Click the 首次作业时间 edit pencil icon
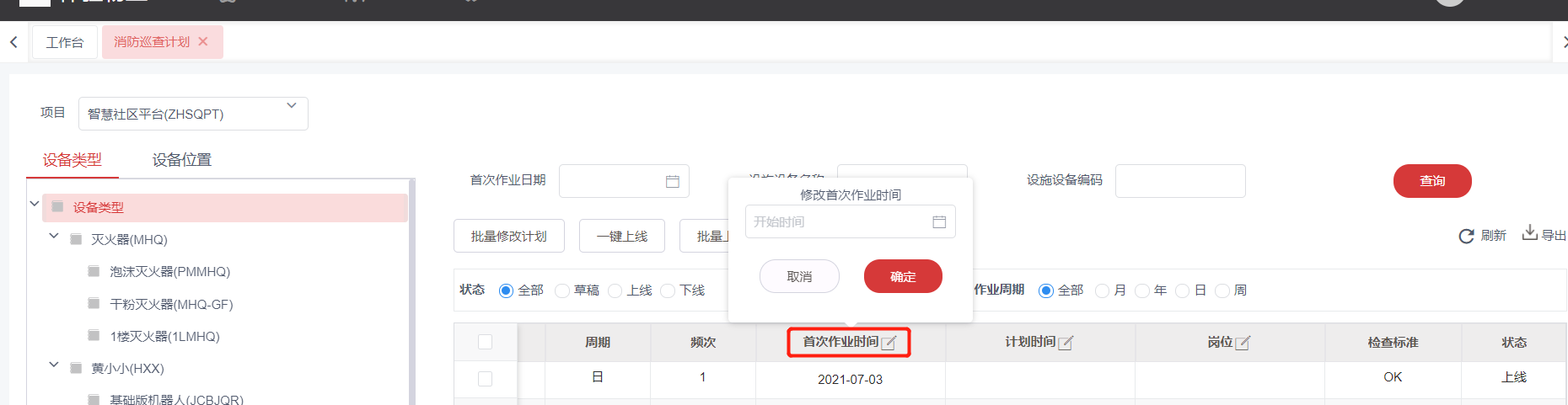The image size is (1568, 405). tap(889, 343)
